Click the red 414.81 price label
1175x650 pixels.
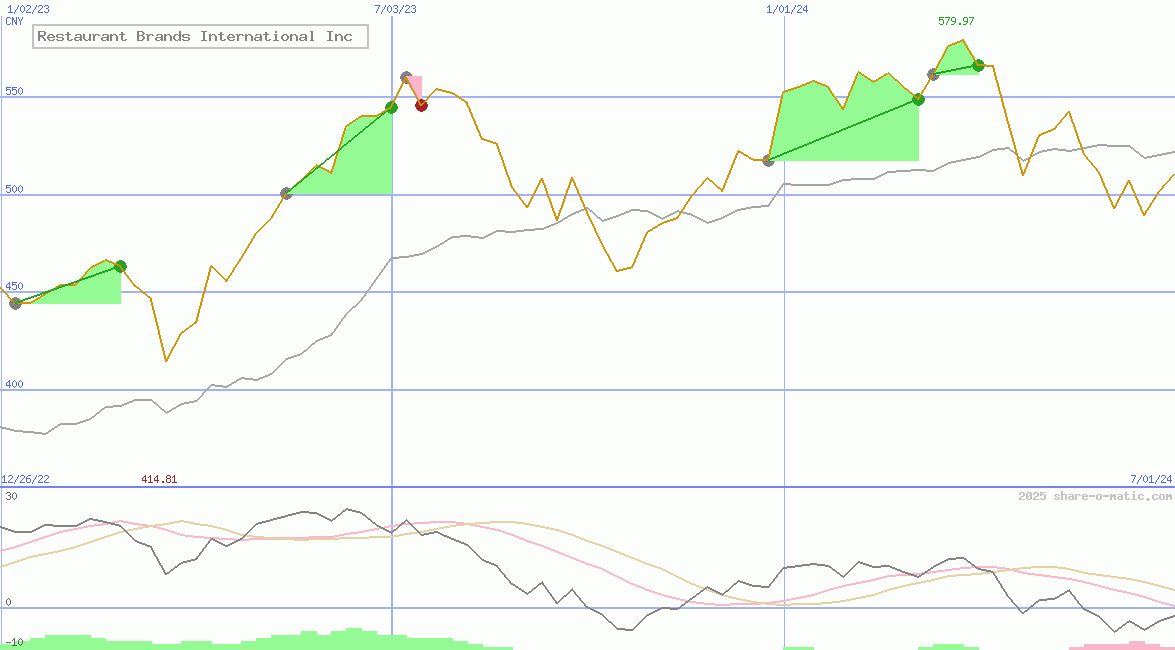[x=160, y=479]
